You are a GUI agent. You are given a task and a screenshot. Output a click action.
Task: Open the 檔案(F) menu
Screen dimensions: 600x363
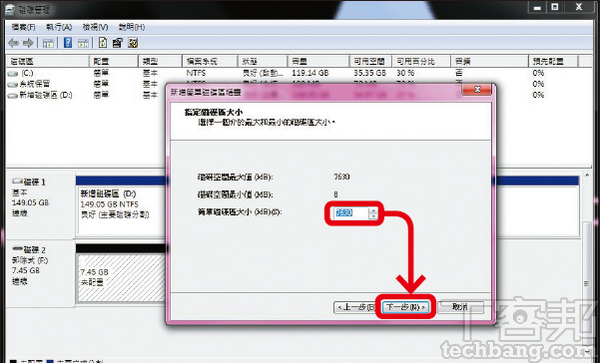coord(24,27)
